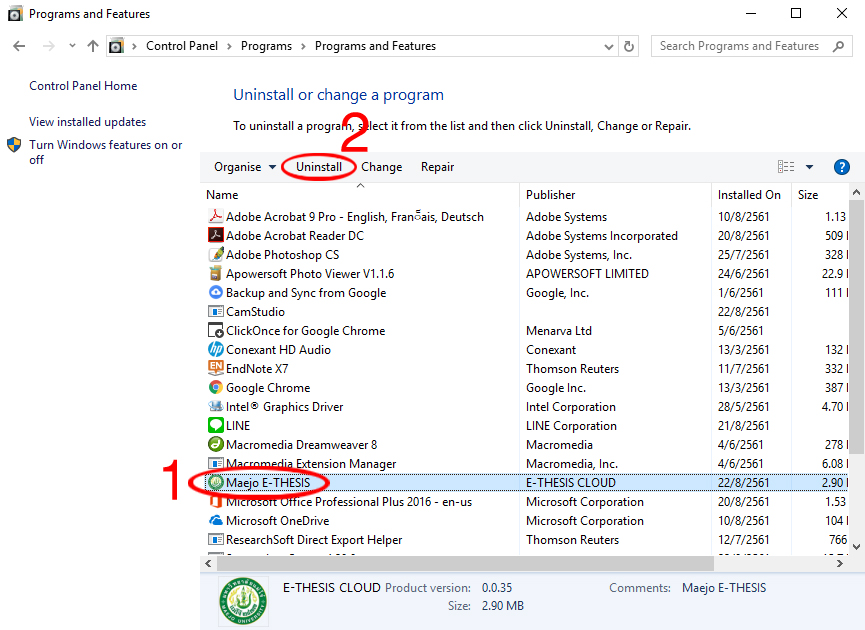Image resolution: width=865 pixels, height=630 pixels.
Task: Select the Google Chrome program name
Action: pos(268,388)
